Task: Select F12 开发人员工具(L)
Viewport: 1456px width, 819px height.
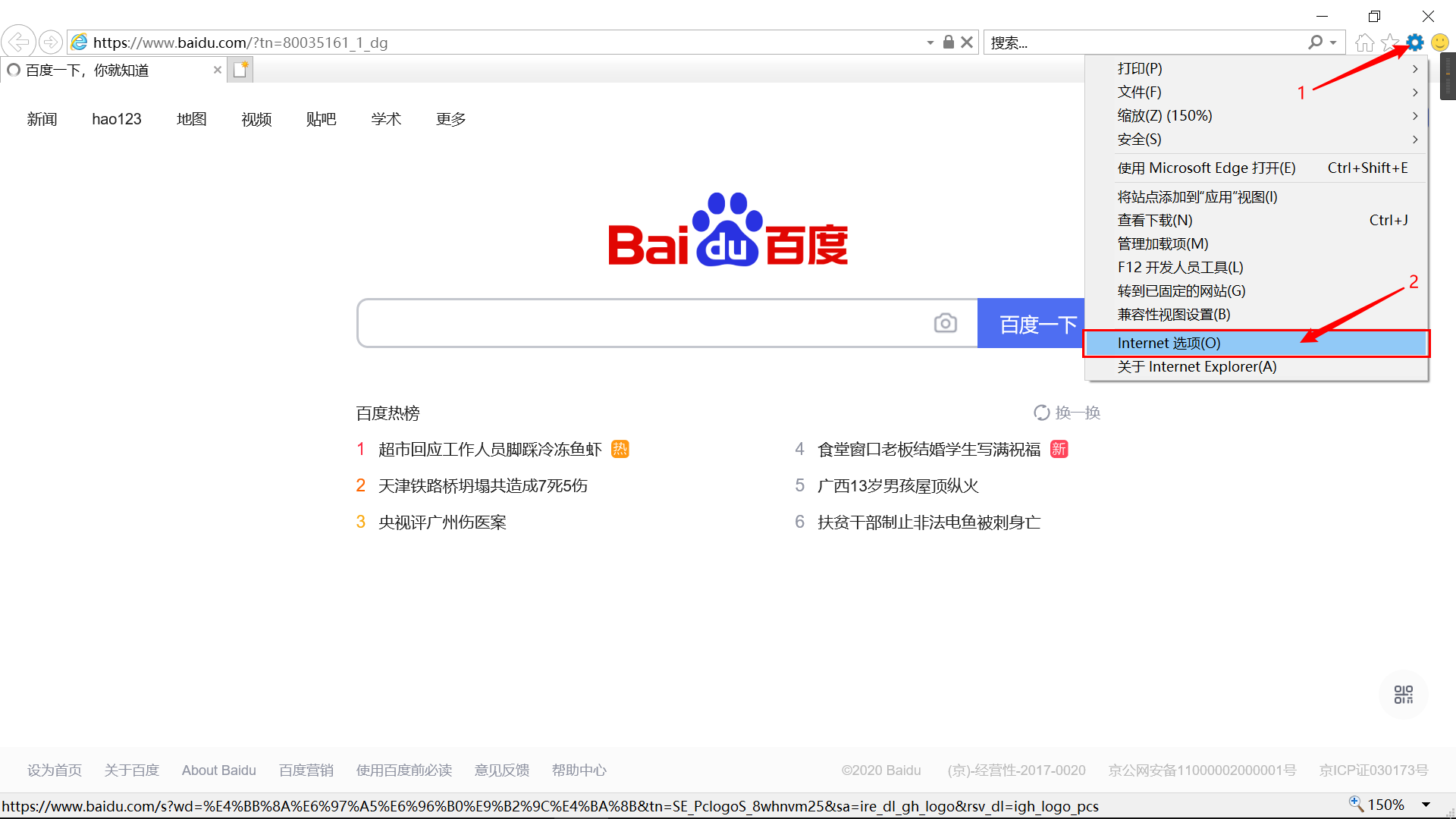Action: pyautogui.click(x=1257, y=267)
